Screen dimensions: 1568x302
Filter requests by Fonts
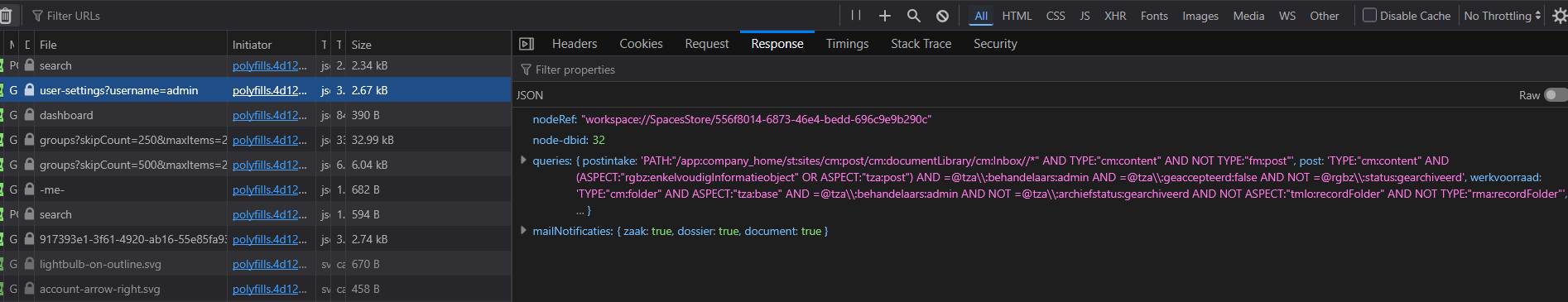(1154, 16)
